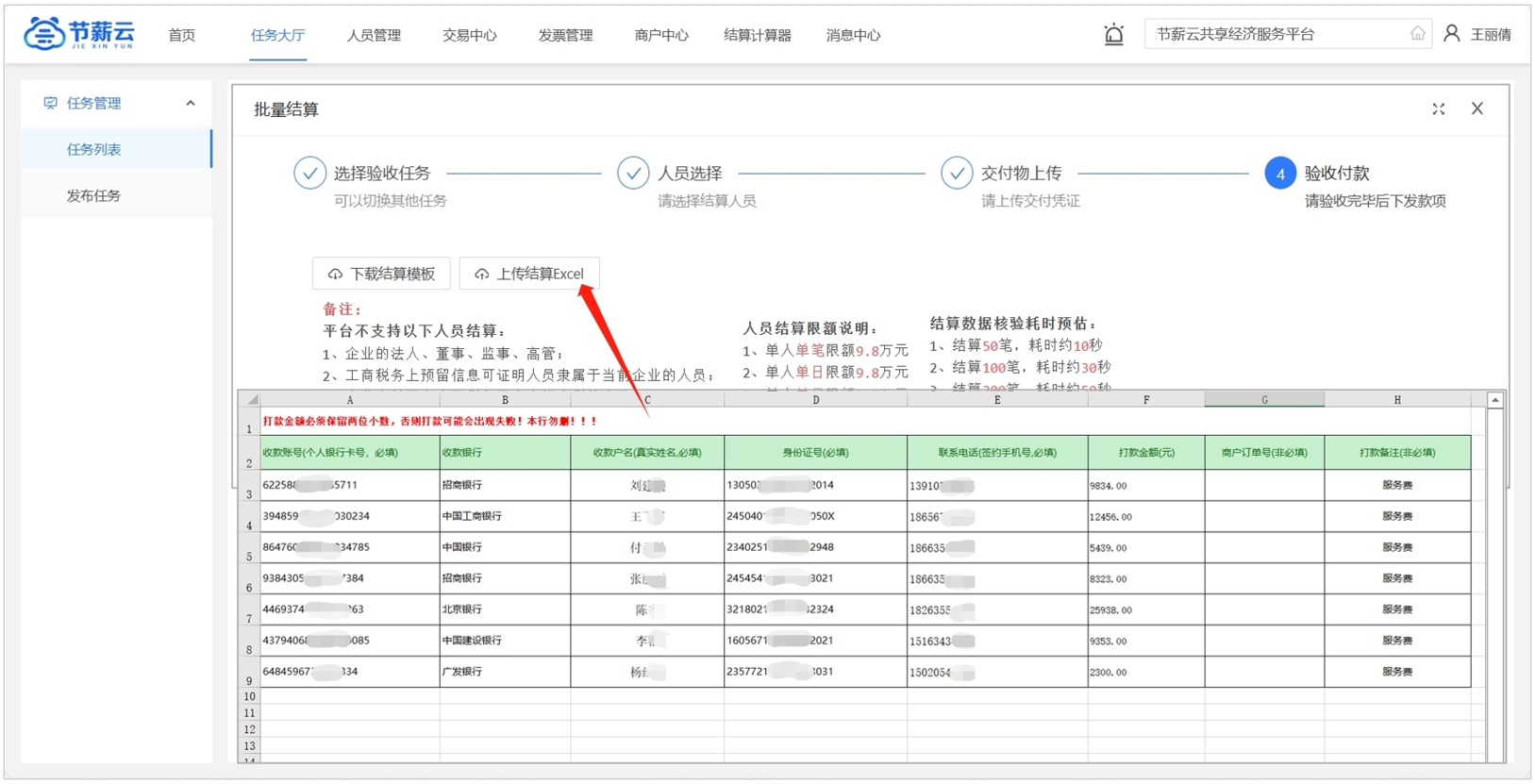This screenshot has height=784, width=1535.
Task: Switch to the 发票管理 tab
Action: pyautogui.click(x=565, y=35)
